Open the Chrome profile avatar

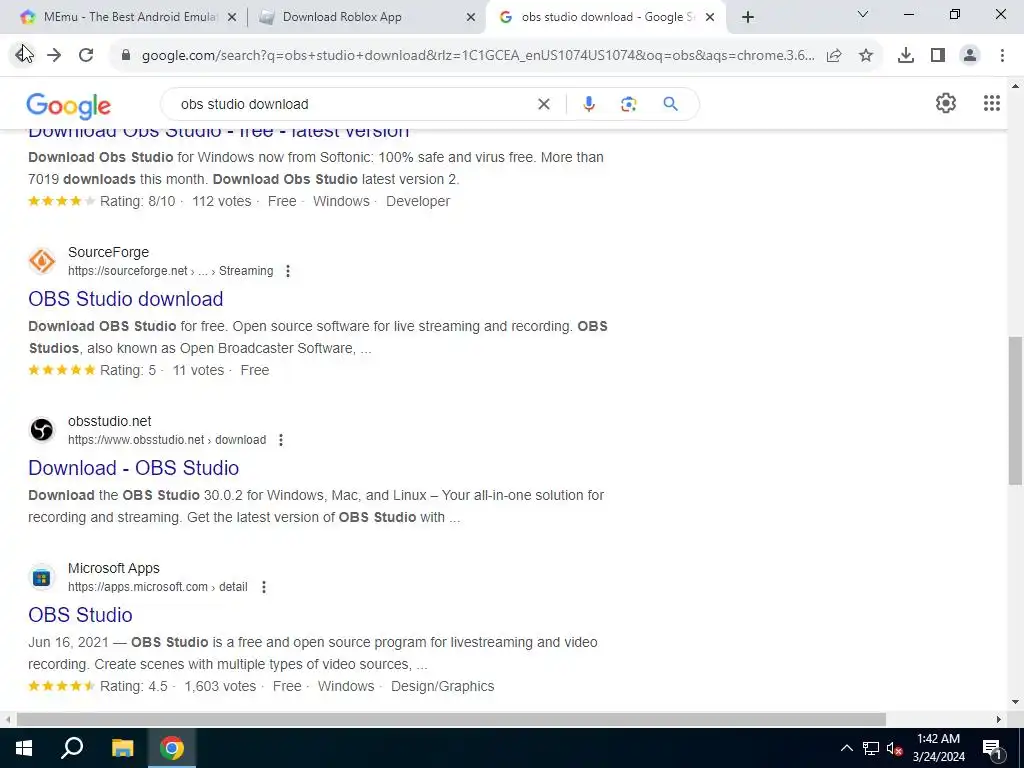[970, 56]
